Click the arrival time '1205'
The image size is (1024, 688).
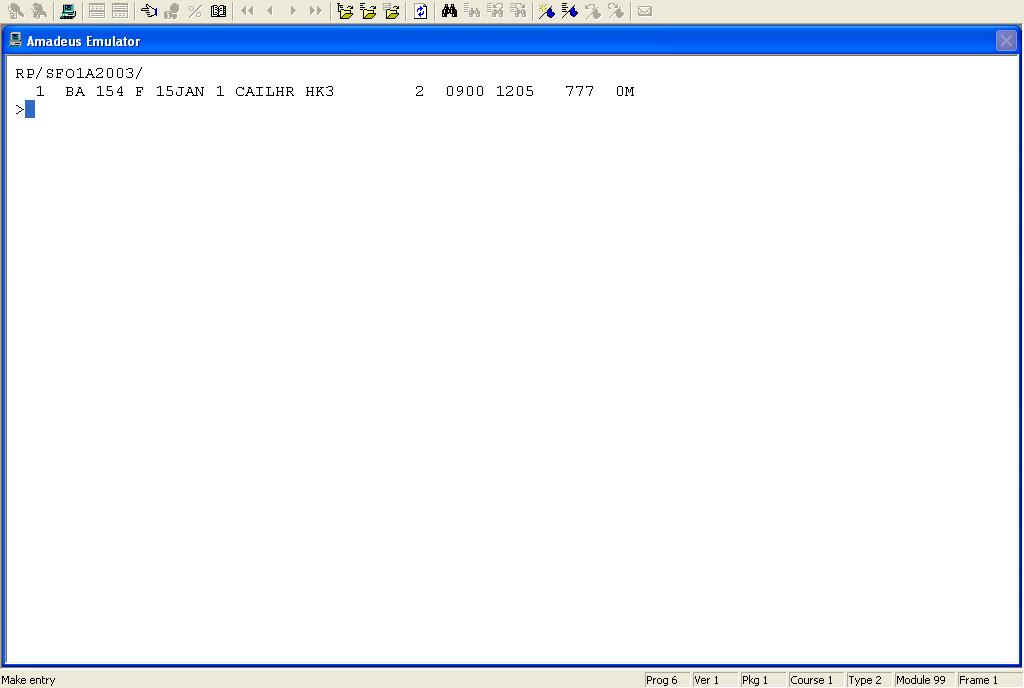click(515, 91)
